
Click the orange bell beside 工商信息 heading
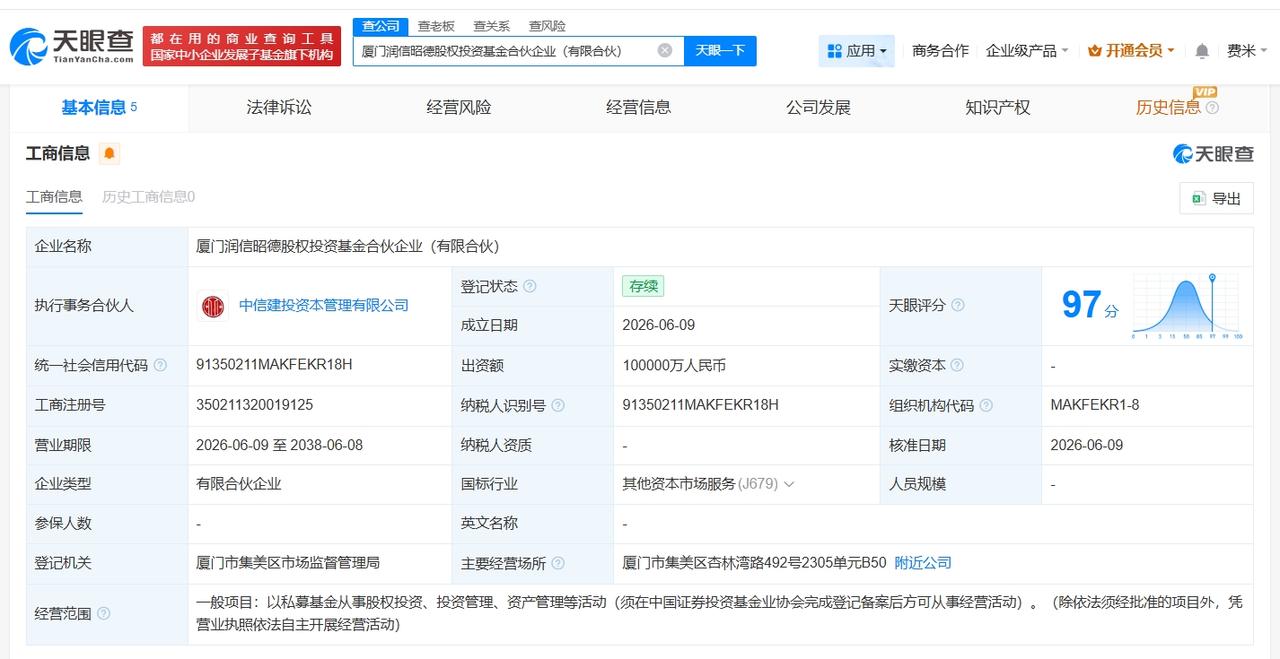click(x=109, y=154)
